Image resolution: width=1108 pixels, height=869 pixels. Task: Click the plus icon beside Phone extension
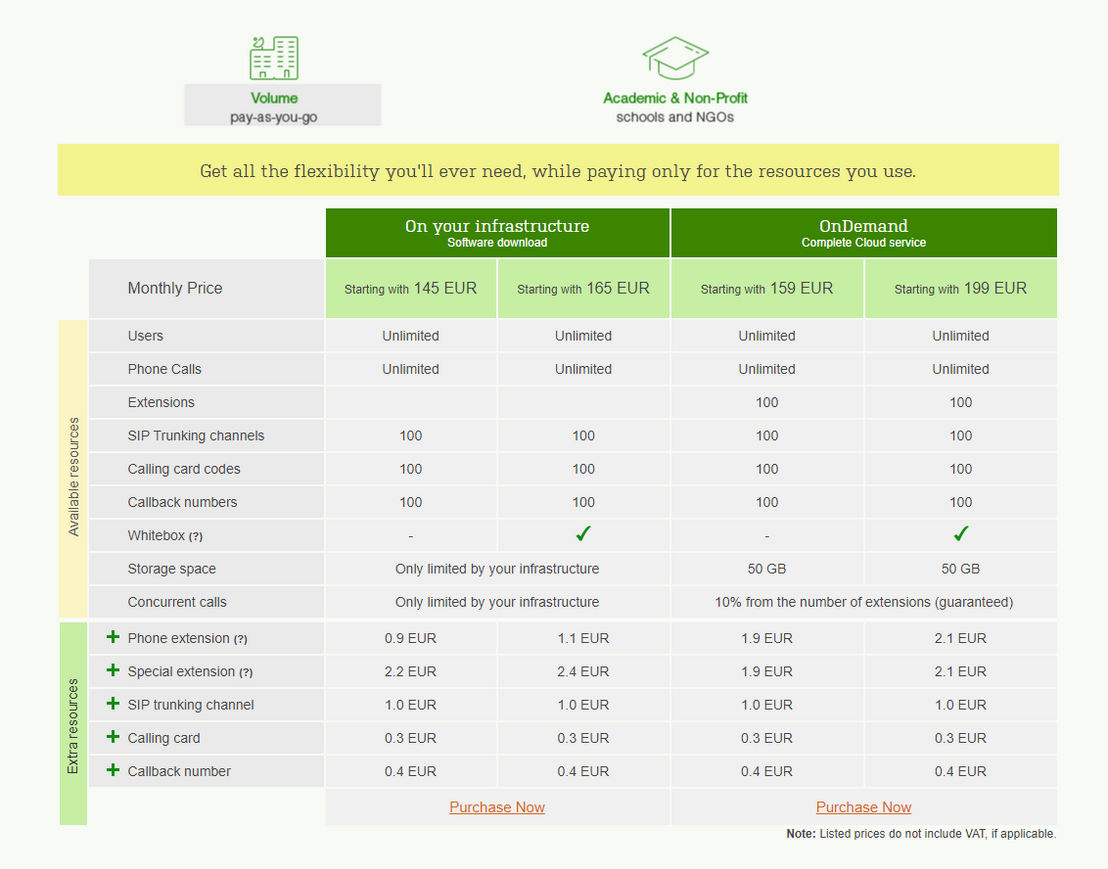tap(112, 637)
